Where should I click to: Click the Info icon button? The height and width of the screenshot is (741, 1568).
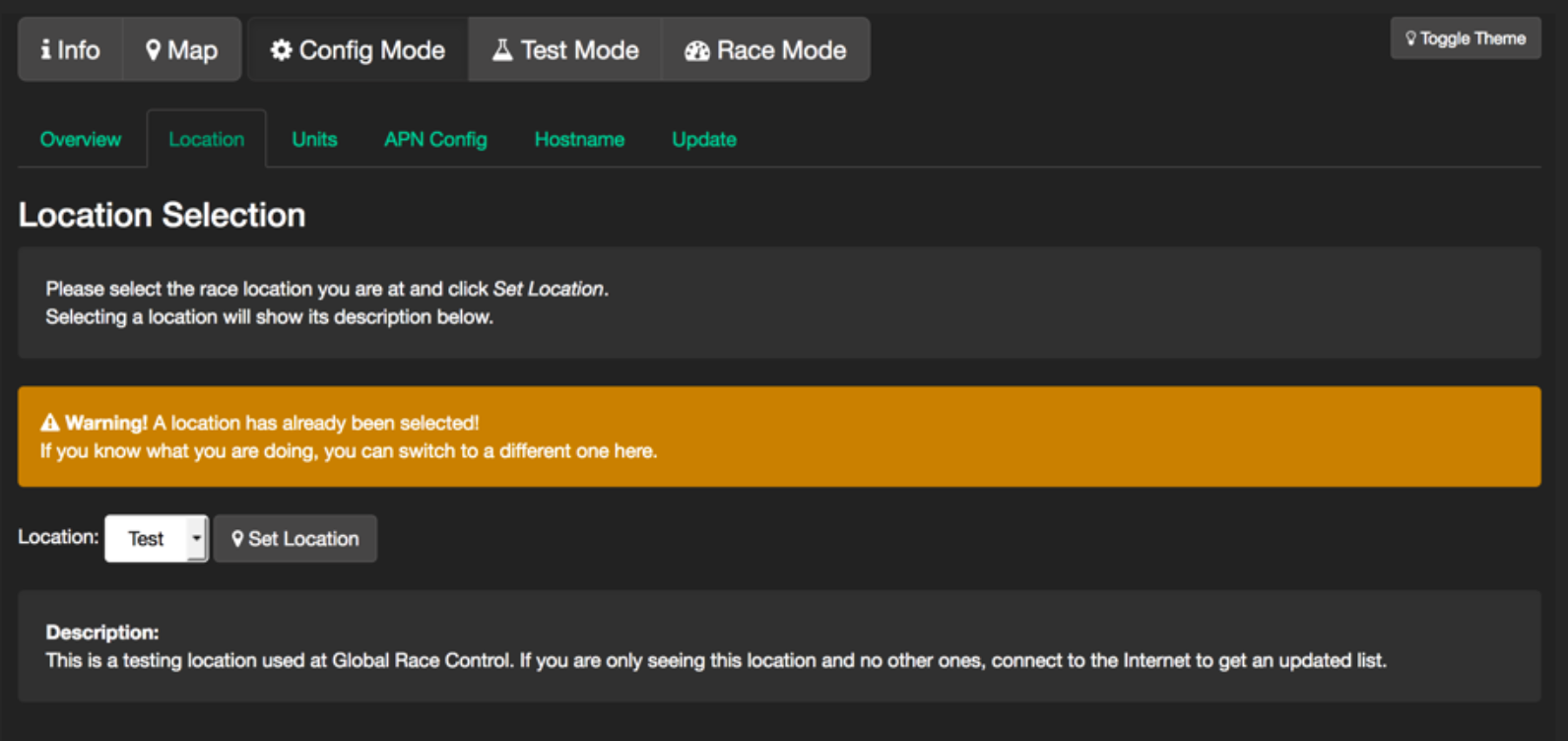[70, 49]
